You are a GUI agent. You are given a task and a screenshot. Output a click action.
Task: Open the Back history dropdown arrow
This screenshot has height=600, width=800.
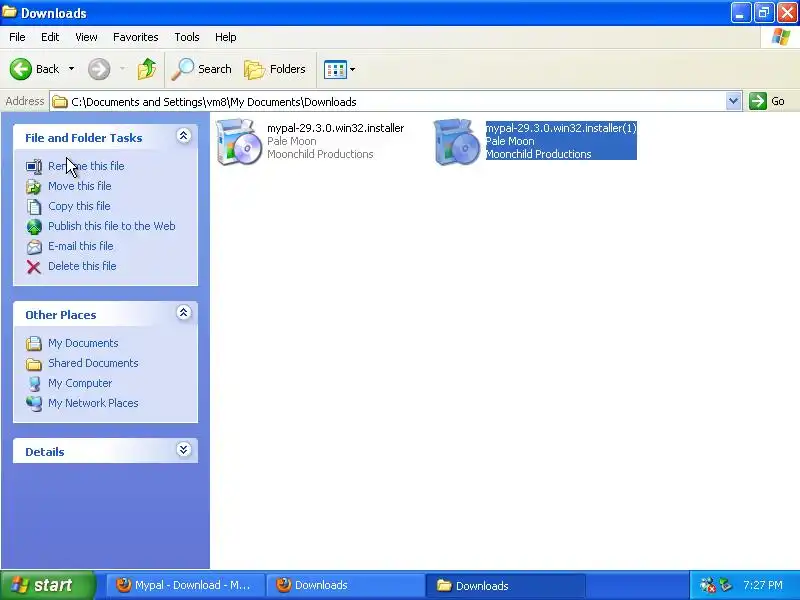[71, 69]
